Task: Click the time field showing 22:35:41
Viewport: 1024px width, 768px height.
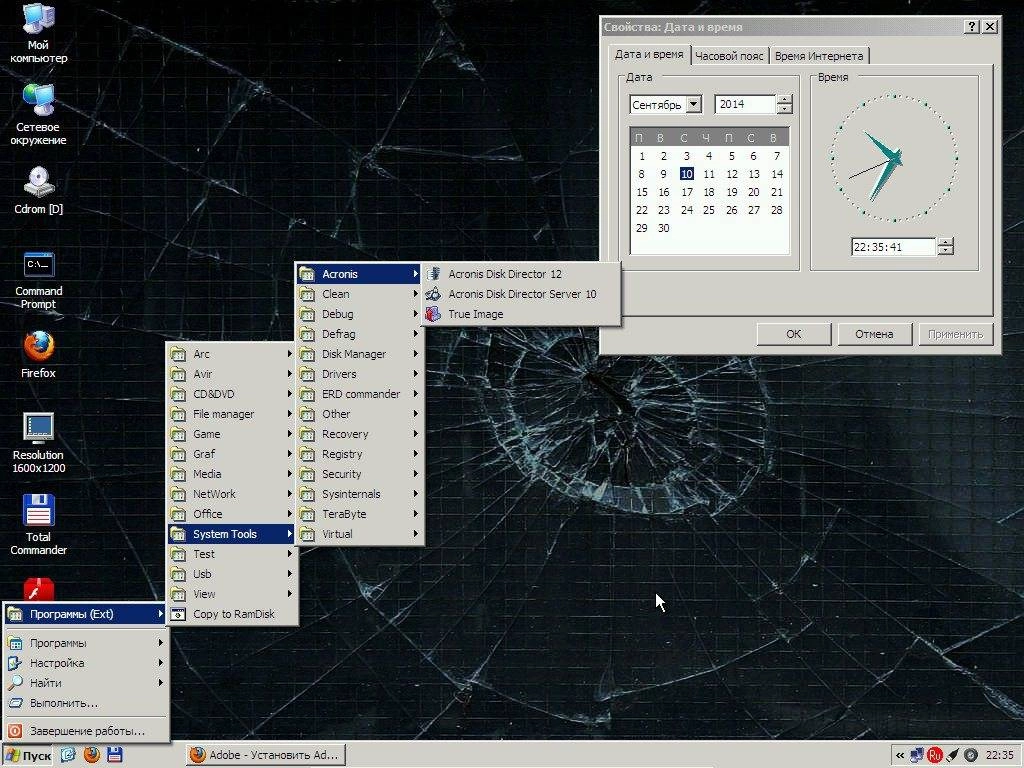Action: (x=893, y=247)
